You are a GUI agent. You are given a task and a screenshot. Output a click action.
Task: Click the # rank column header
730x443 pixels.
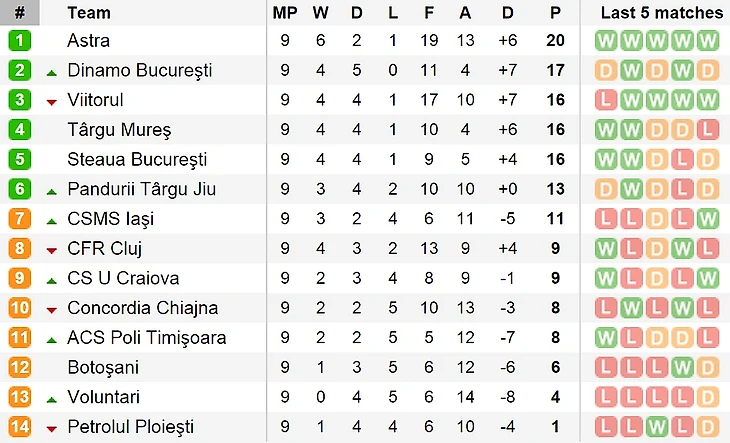[20, 13]
